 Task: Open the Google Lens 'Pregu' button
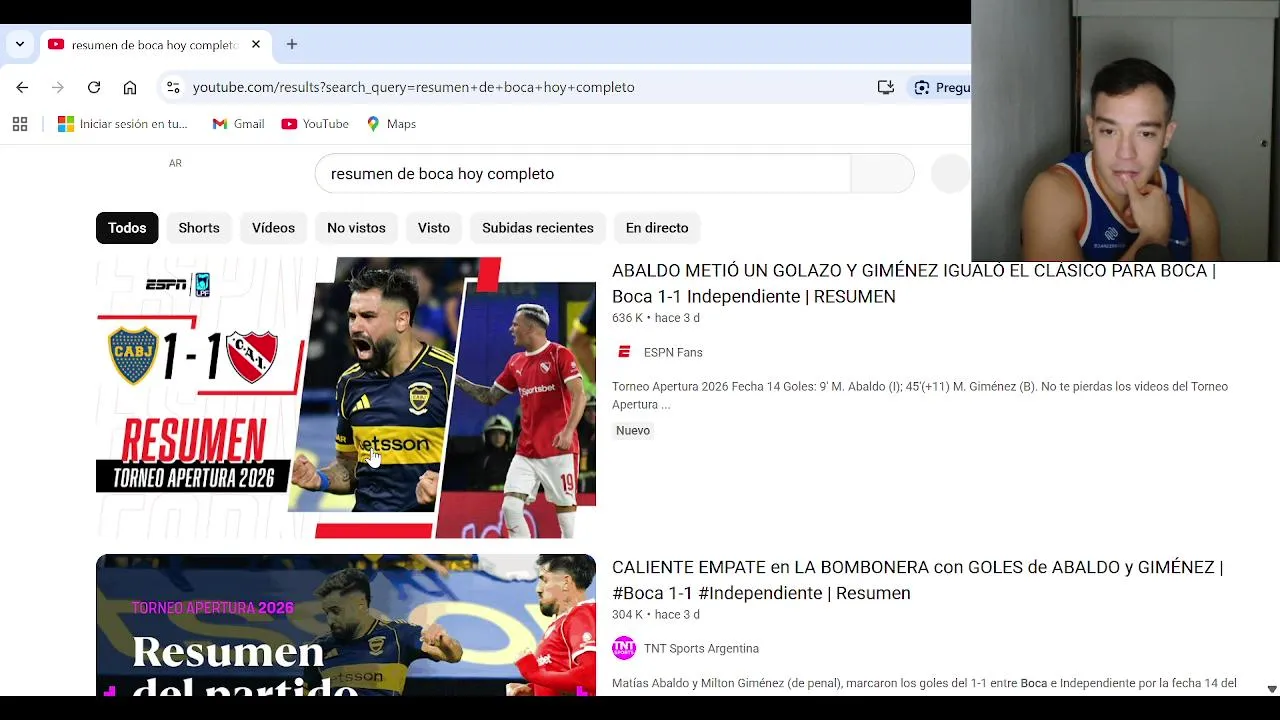point(942,87)
